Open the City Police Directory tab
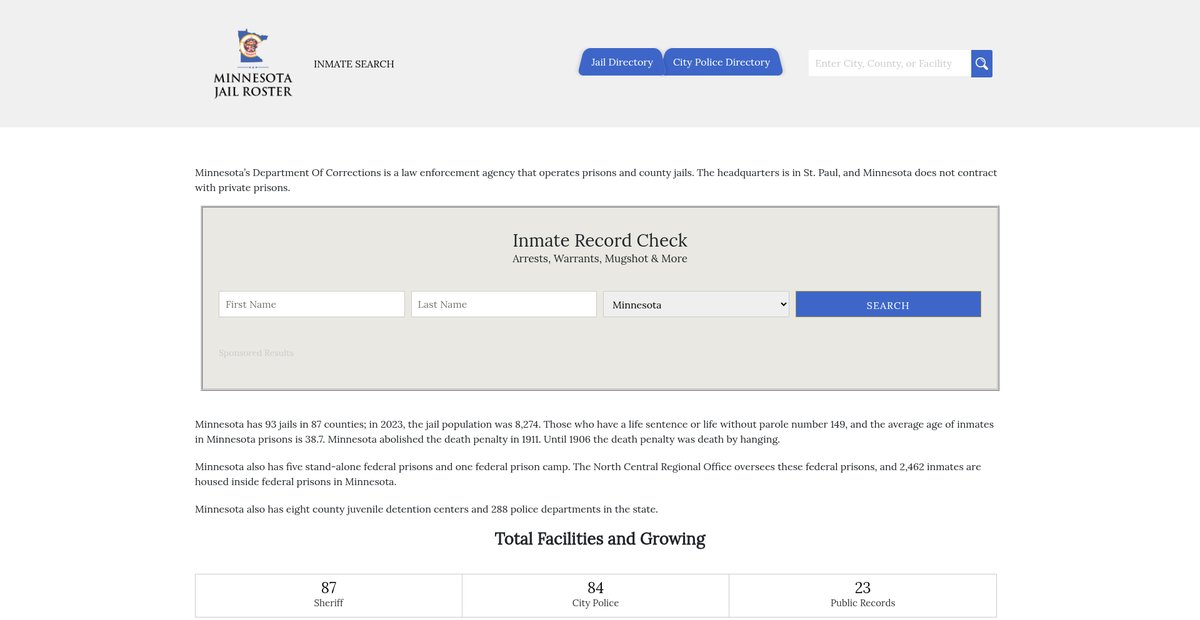Viewport: 1200px width, 620px height. pyautogui.click(x=721, y=62)
